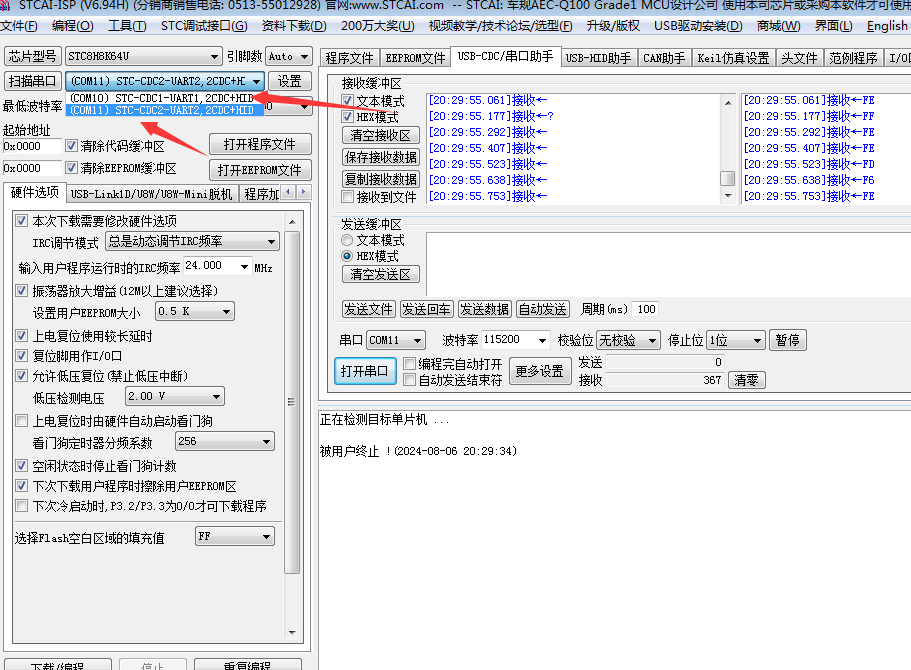Switch to the EEPROM文件 tab

click(415, 58)
